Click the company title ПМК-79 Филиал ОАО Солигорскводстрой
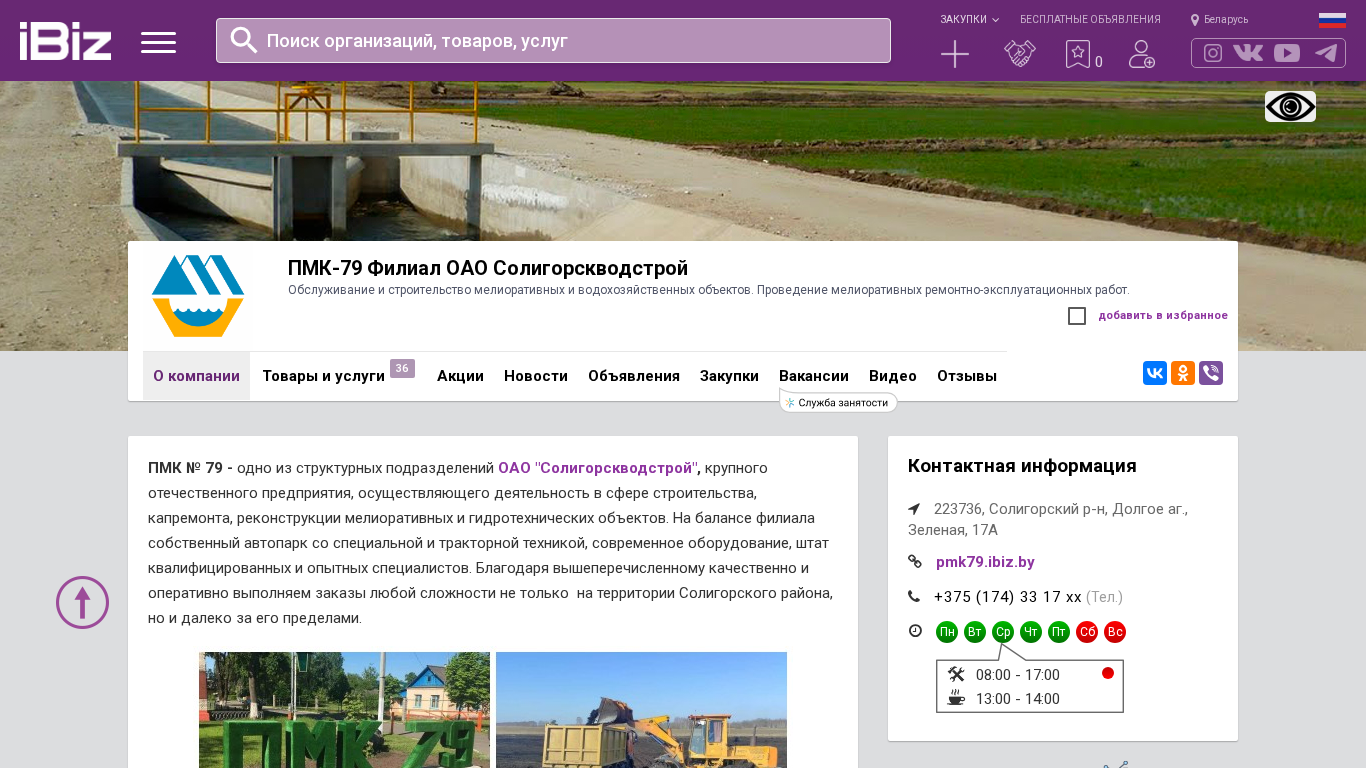 488,268
